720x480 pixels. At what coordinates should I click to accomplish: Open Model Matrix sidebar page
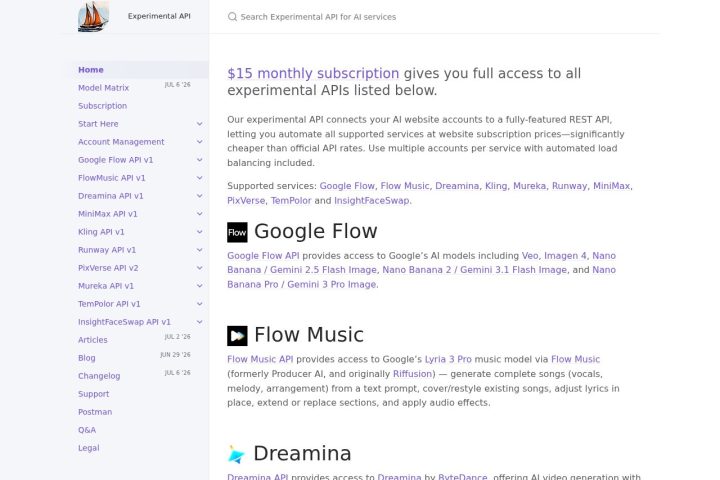click(x=103, y=88)
